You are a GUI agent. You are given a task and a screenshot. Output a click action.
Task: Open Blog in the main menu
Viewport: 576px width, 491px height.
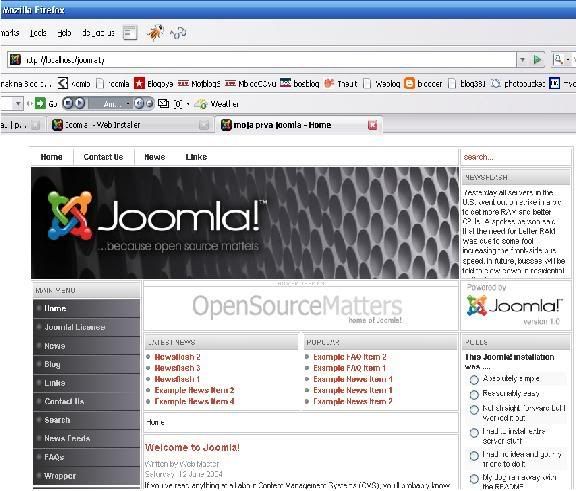click(86, 364)
